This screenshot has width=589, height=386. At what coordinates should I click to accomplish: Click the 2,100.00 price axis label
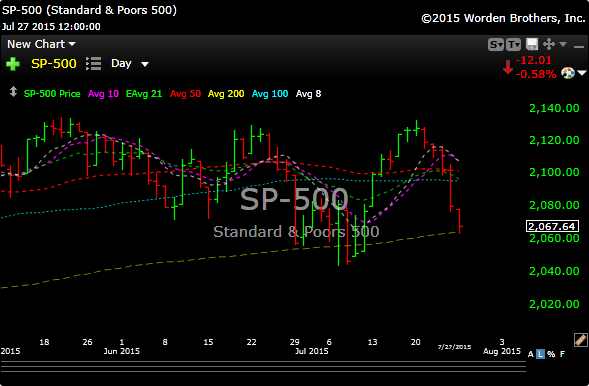point(554,172)
